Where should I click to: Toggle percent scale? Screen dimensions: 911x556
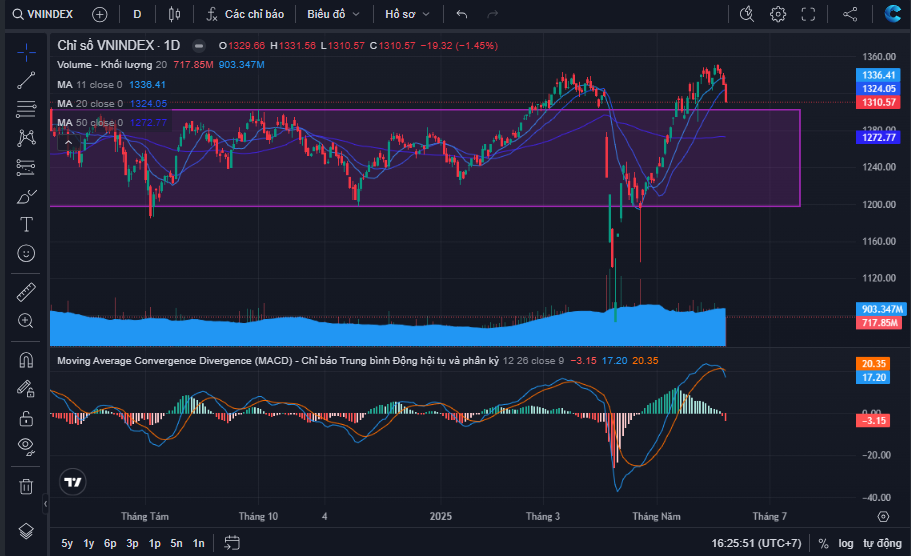pyautogui.click(x=823, y=543)
